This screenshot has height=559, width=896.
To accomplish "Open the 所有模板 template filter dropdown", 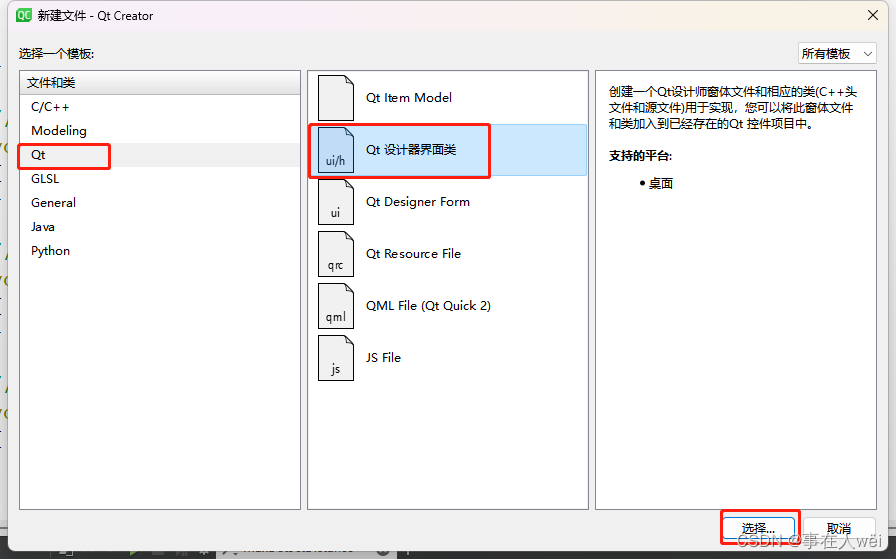I will 837,54.
